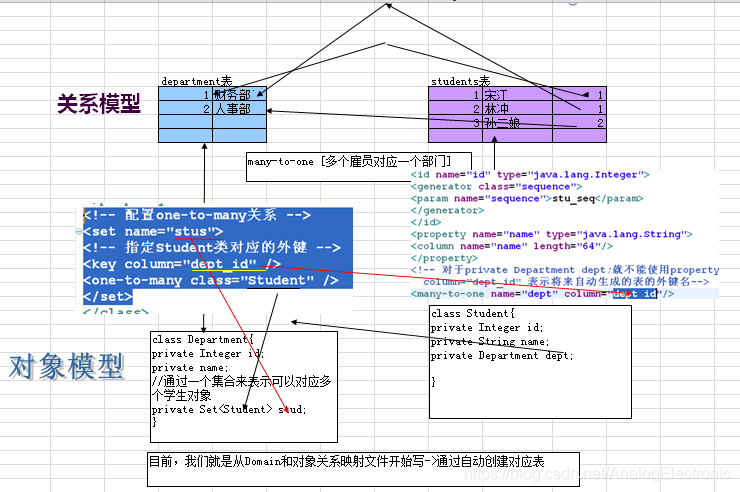The width and height of the screenshot is (740, 492).
Task: Click the comment "通过一个集合来表示可以对应多个学生对象"
Action: click(242, 388)
